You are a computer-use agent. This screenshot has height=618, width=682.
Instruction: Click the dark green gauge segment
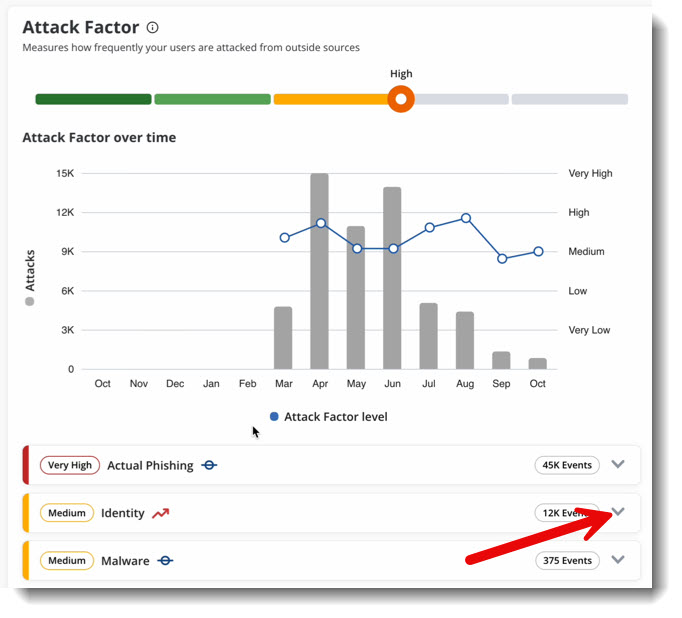point(93,99)
